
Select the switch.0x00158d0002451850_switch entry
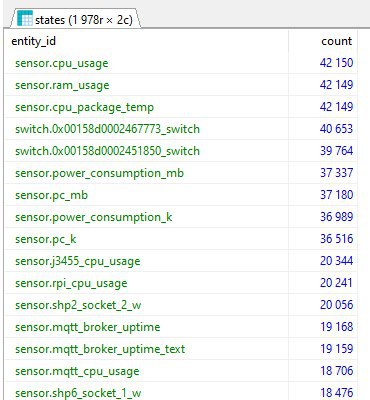pos(107,151)
